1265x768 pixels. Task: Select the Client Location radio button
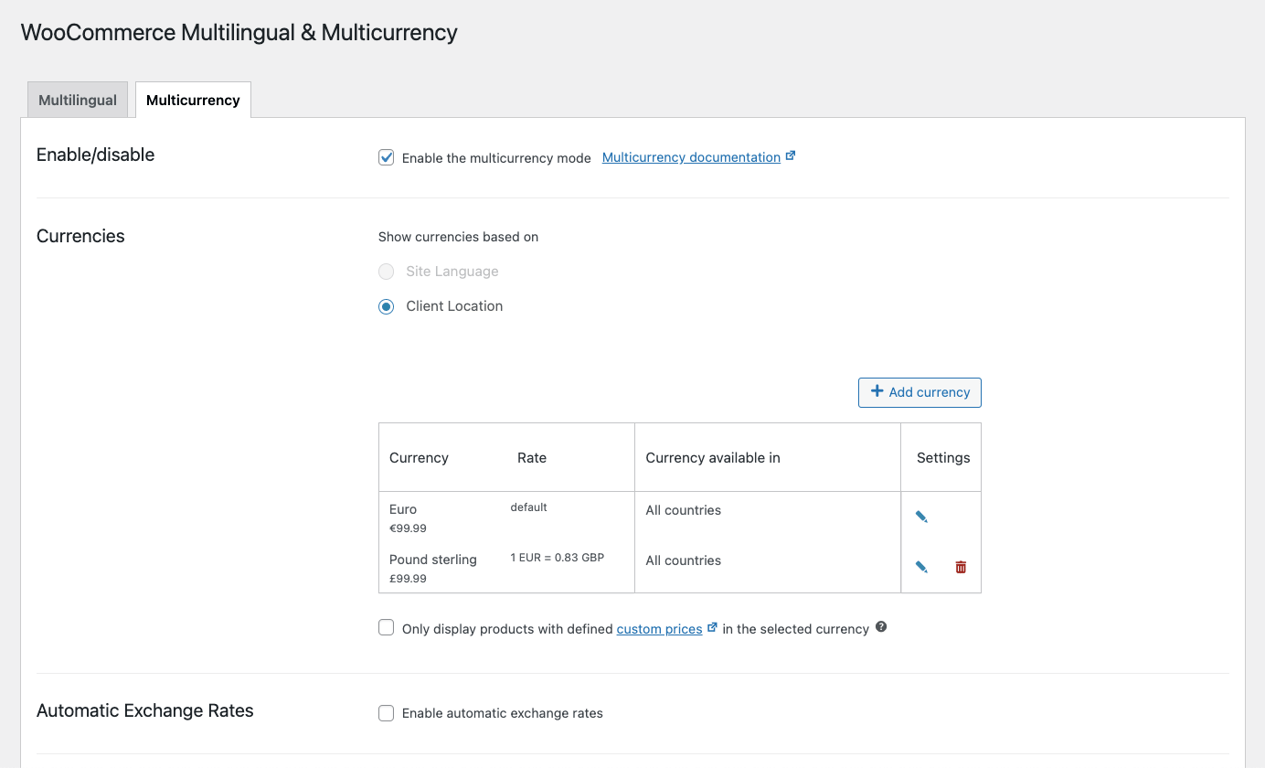pyautogui.click(x=386, y=306)
